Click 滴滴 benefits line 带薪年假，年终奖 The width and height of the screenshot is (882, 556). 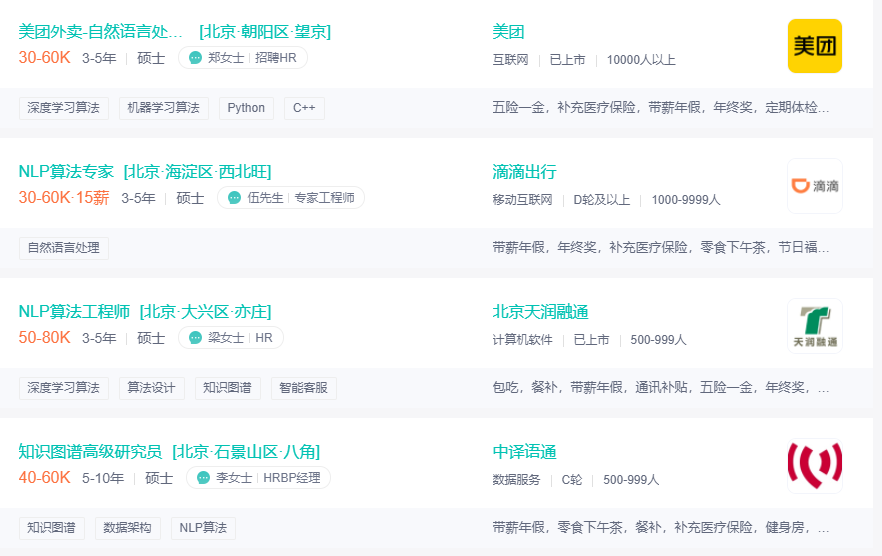tap(660, 248)
